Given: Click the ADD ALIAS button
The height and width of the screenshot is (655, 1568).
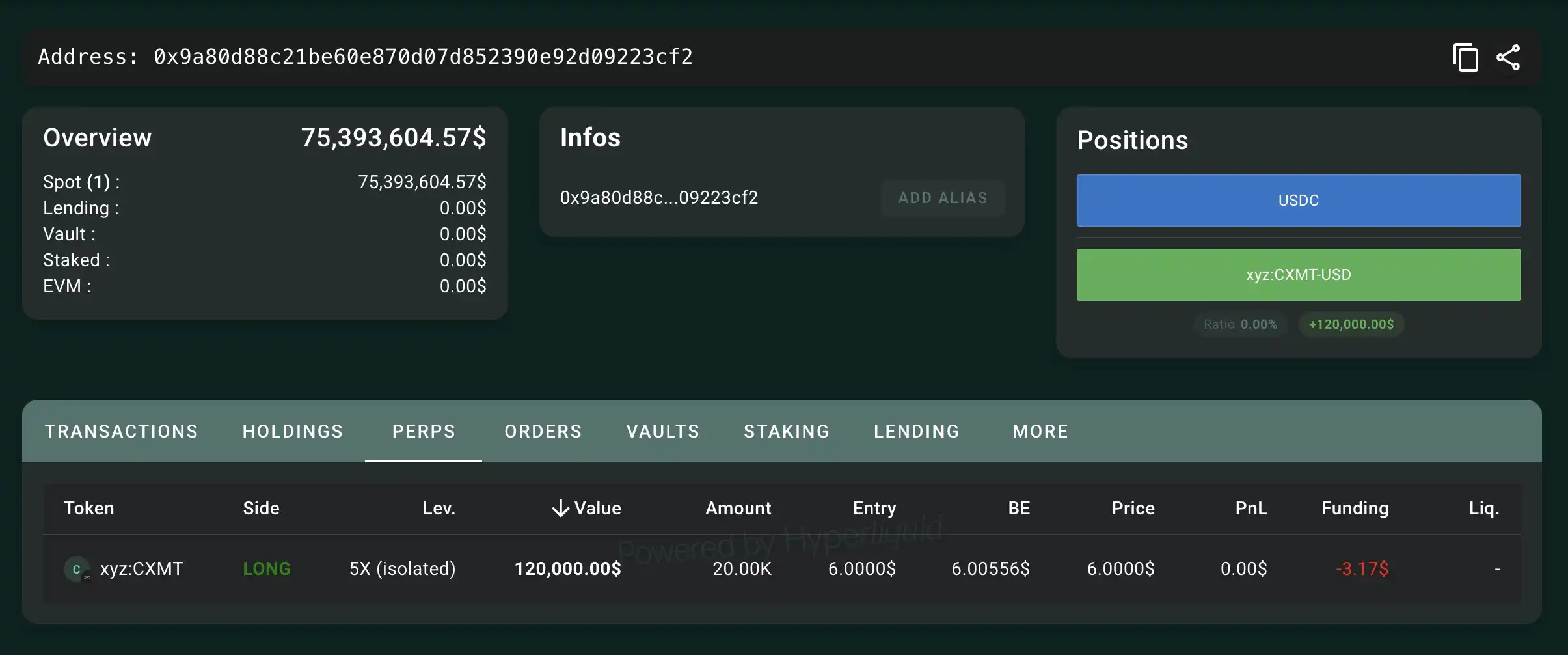Looking at the screenshot, I should [x=943, y=198].
